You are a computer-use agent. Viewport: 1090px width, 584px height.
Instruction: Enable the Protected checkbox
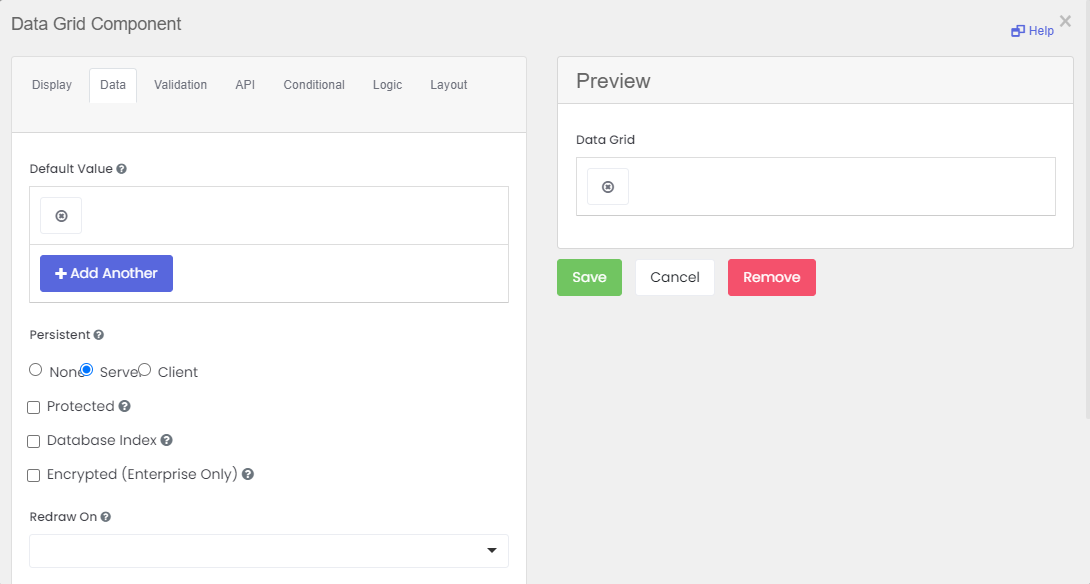pyautogui.click(x=34, y=407)
